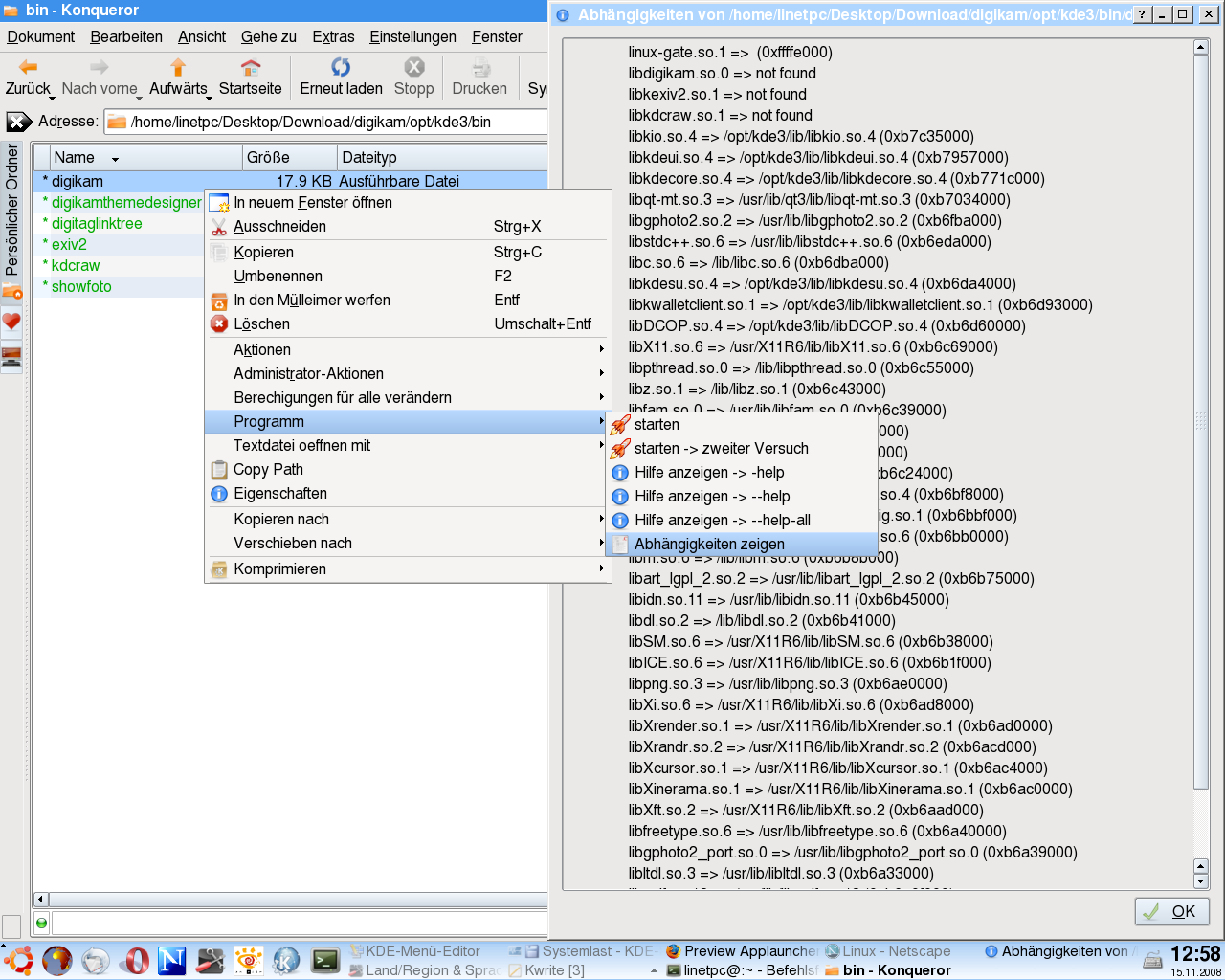The image size is (1225, 980).
Task: Click rocket icon next to starten
Action: click(620, 425)
